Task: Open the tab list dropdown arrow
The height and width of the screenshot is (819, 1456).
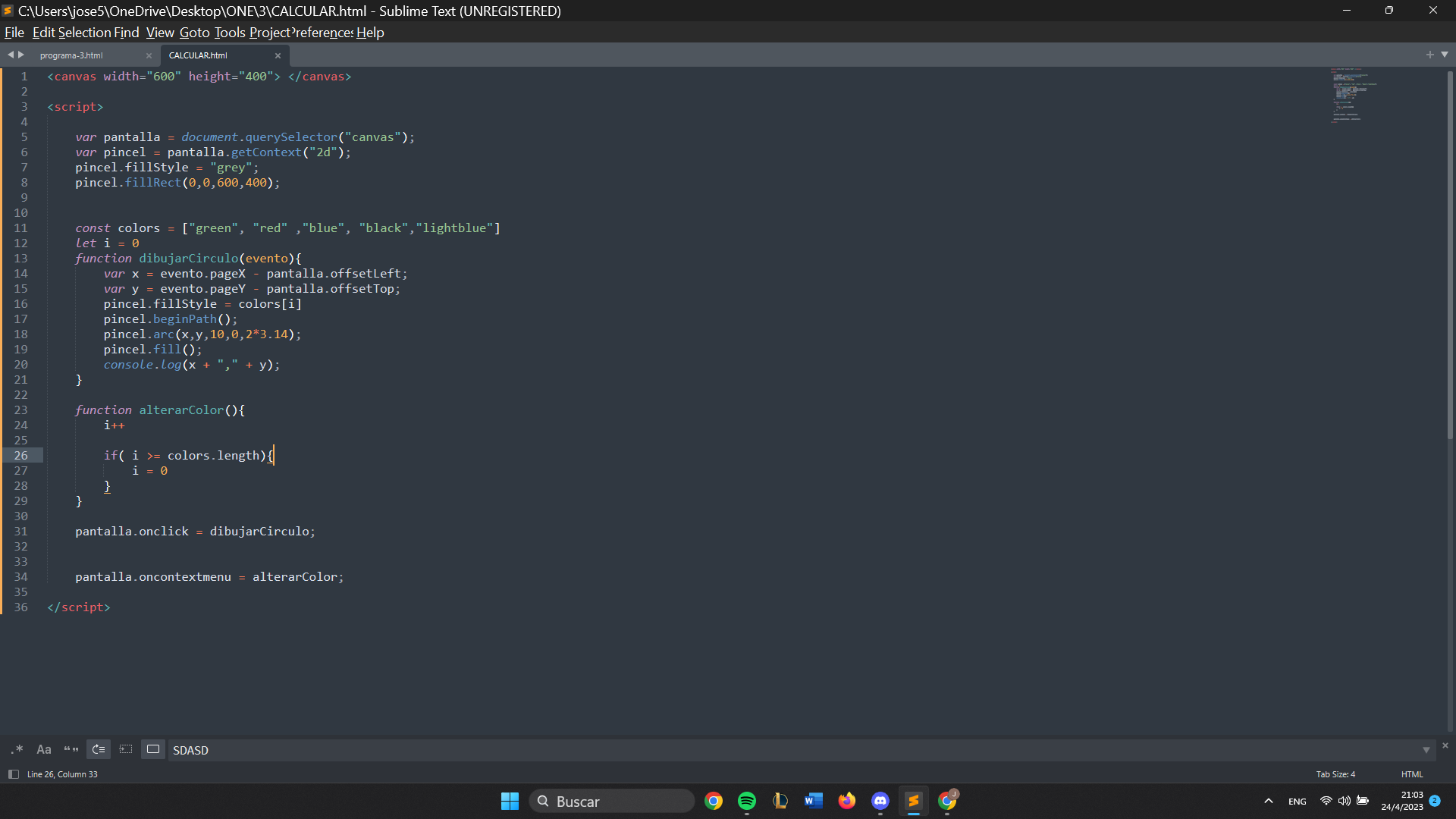Action: pyautogui.click(x=1445, y=55)
